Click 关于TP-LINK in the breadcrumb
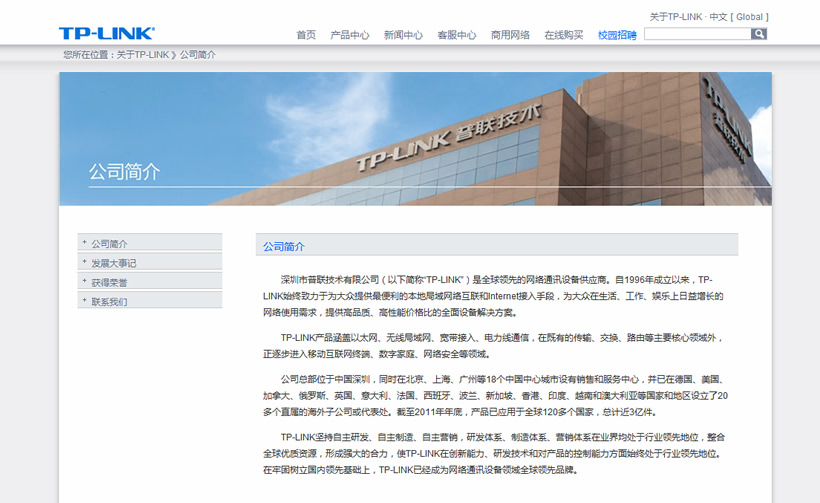Image resolution: width=820 pixels, height=503 pixels. coord(143,54)
